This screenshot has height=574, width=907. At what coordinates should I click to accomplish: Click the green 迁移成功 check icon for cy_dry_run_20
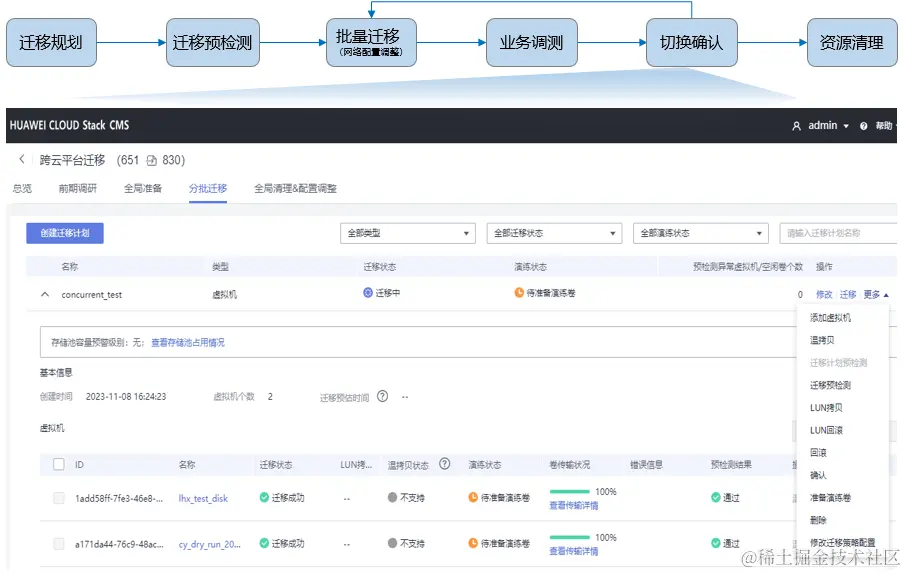click(x=264, y=543)
